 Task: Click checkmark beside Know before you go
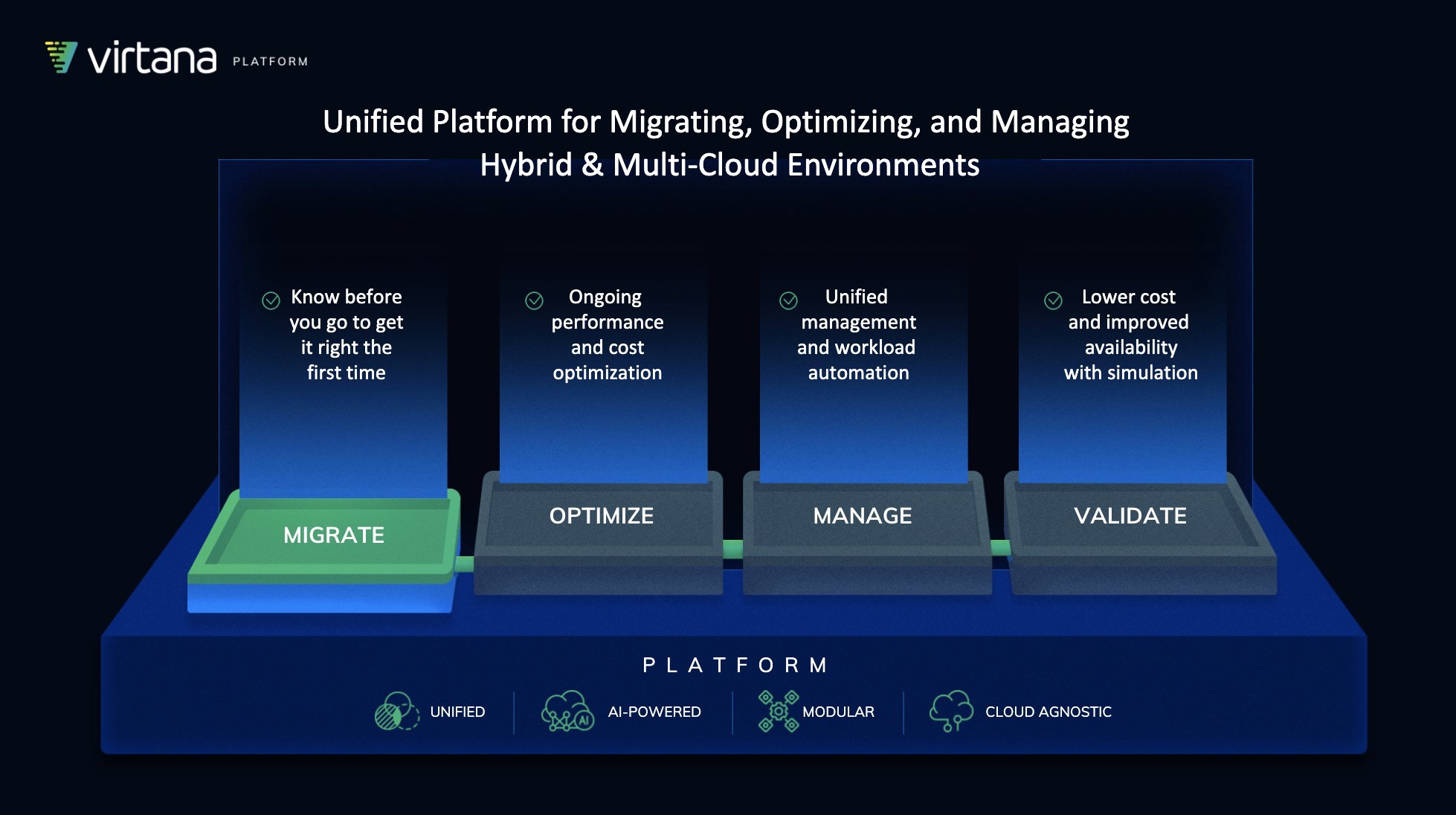coord(271,300)
